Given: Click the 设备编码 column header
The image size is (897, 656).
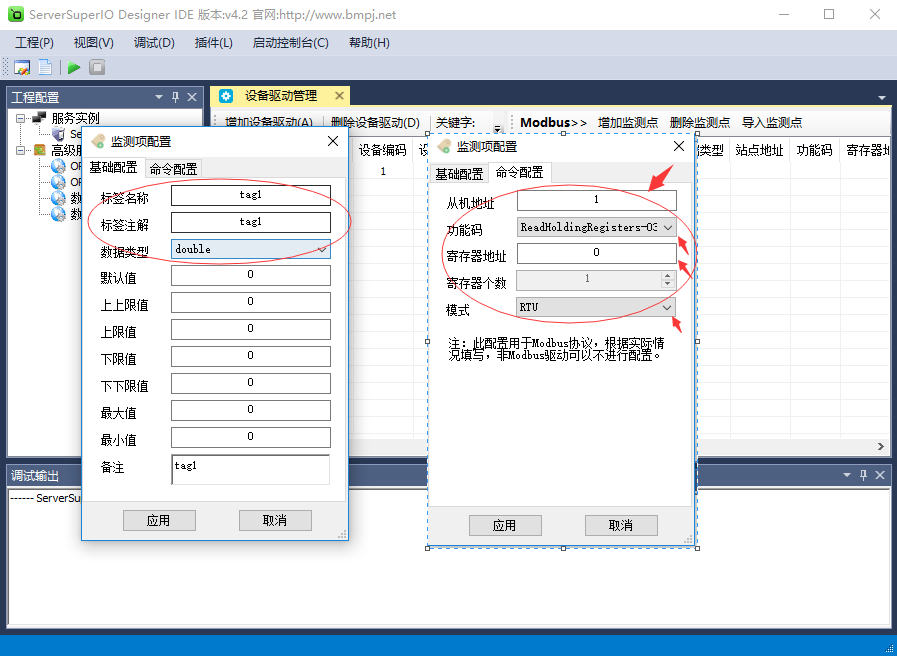Looking at the screenshot, I should tap(382, 150).
